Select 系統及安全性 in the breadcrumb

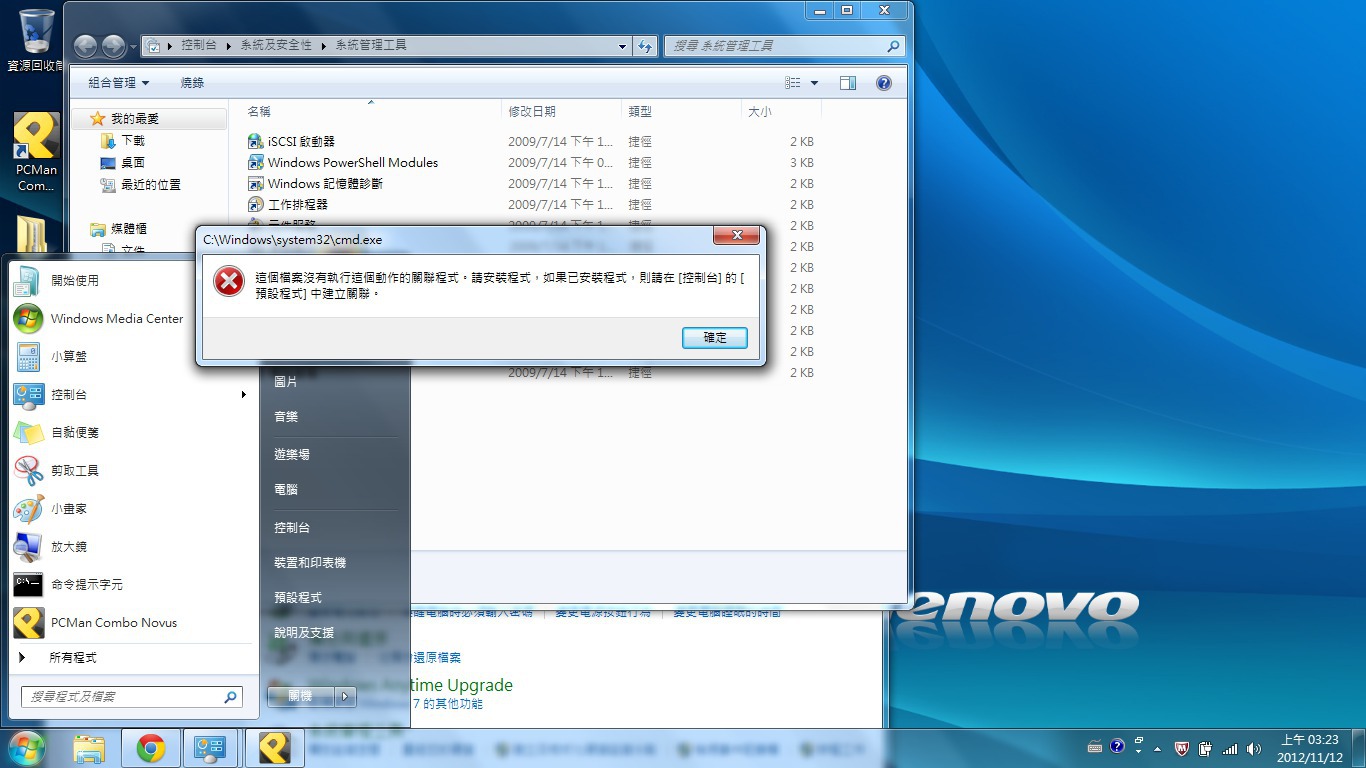coord(276,46)
